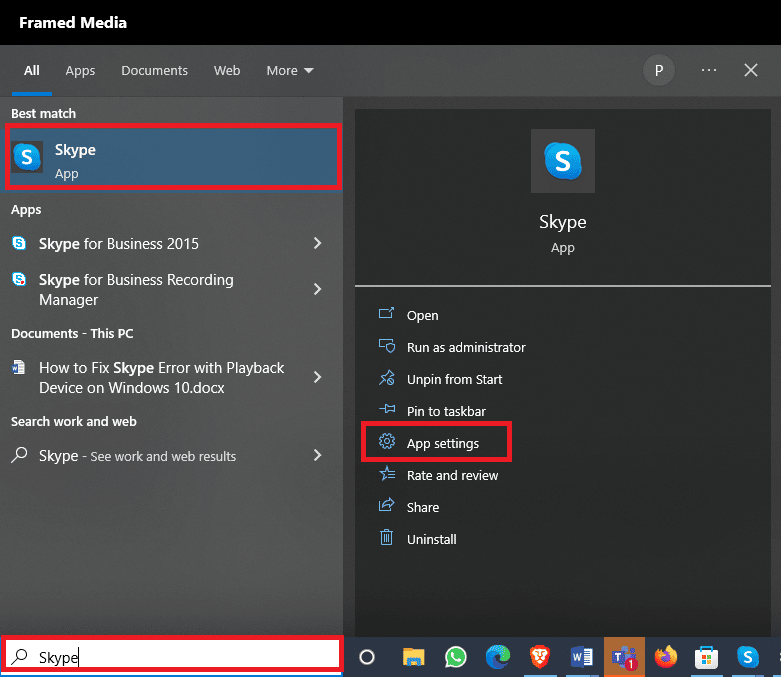Switch to the Documents tab

tap(154, 71)
